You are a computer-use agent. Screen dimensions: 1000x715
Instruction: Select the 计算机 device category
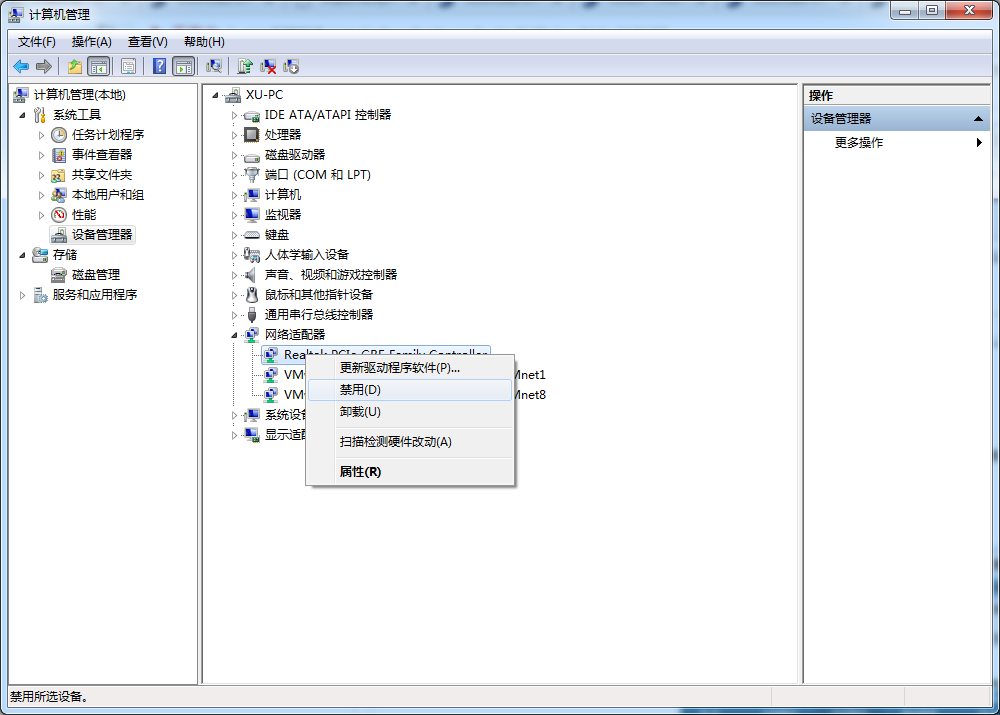tap(283, 195)
